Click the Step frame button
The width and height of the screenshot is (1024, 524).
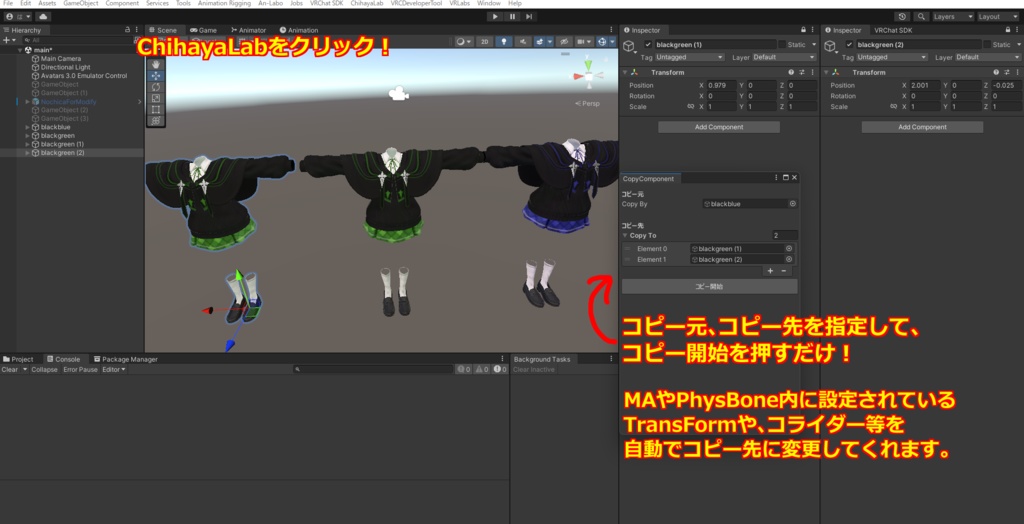pos(529,16)
